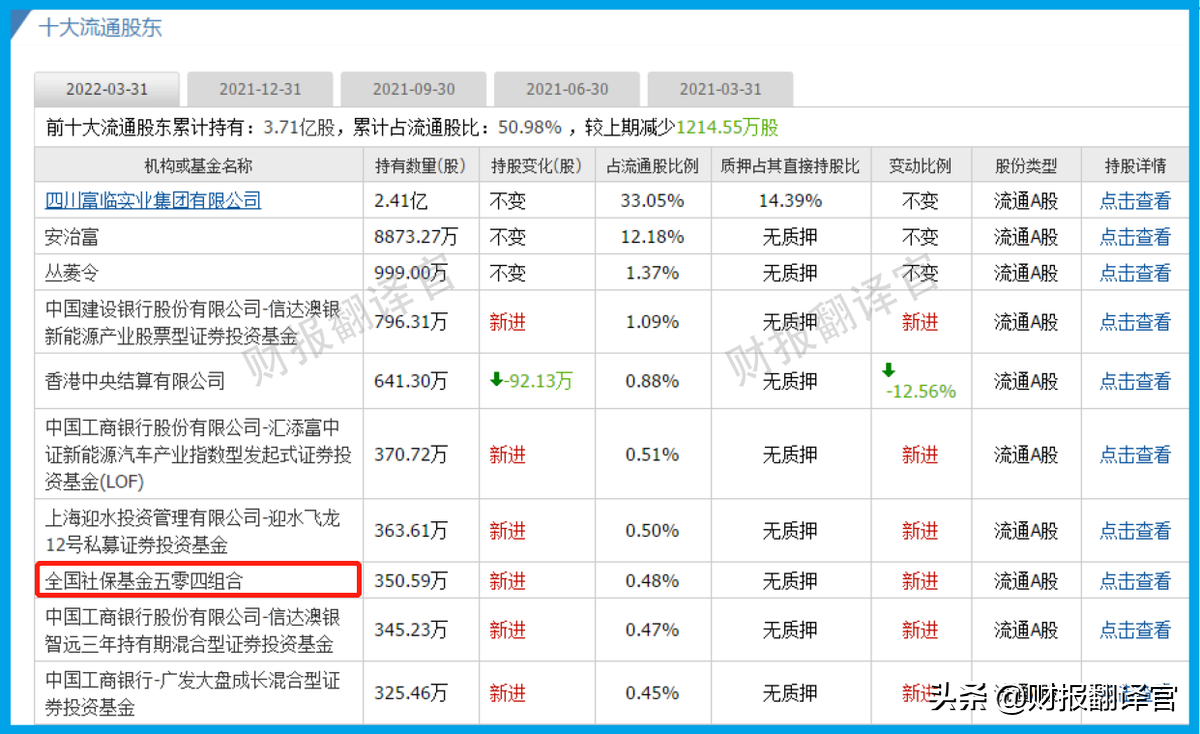The height and width of the screenshot is (734, 1200).
Task: Click the 14.39% pledge ratio cell
Action: point(790,200)
